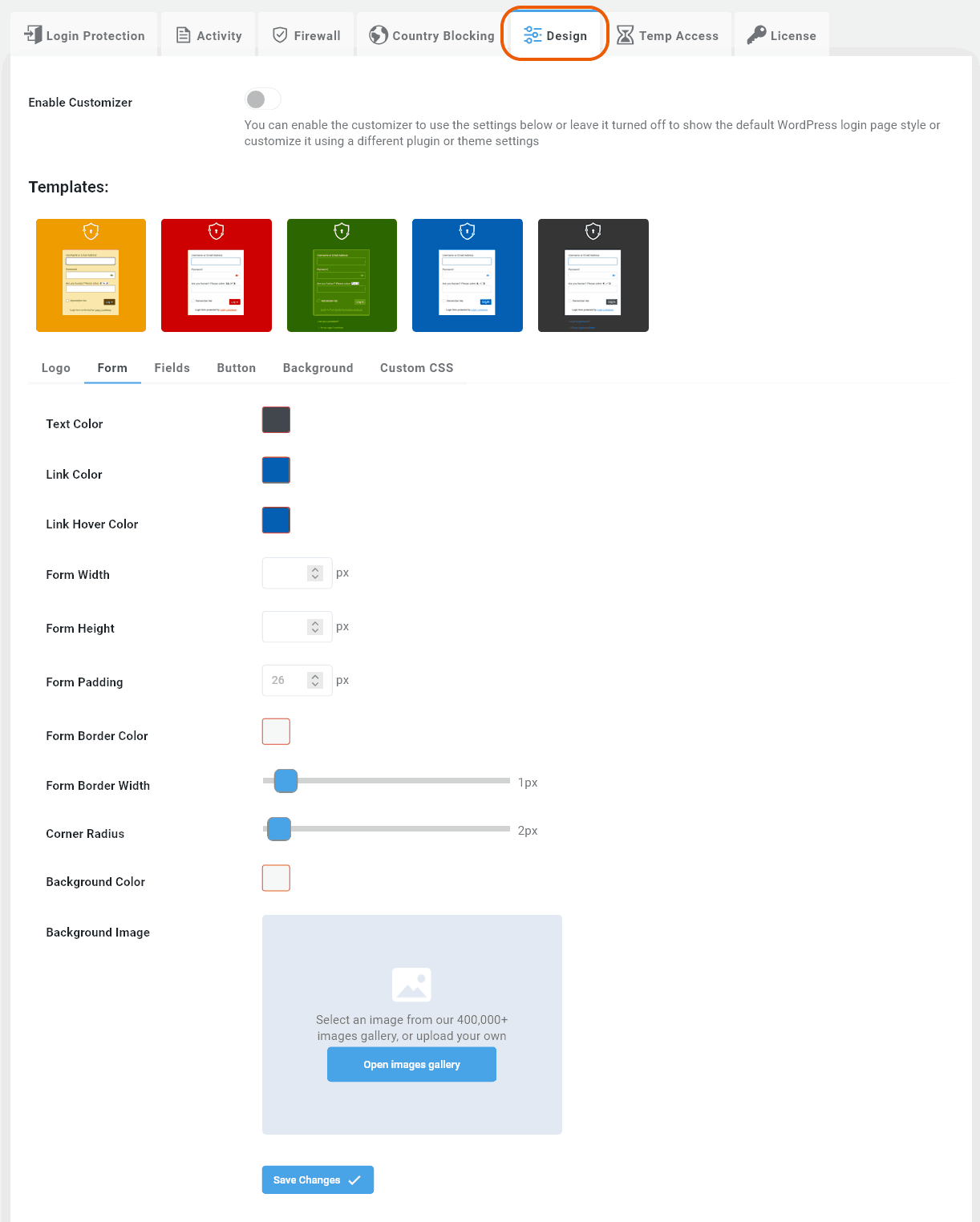Open the Text Color swatch picker

click(276, 420)
